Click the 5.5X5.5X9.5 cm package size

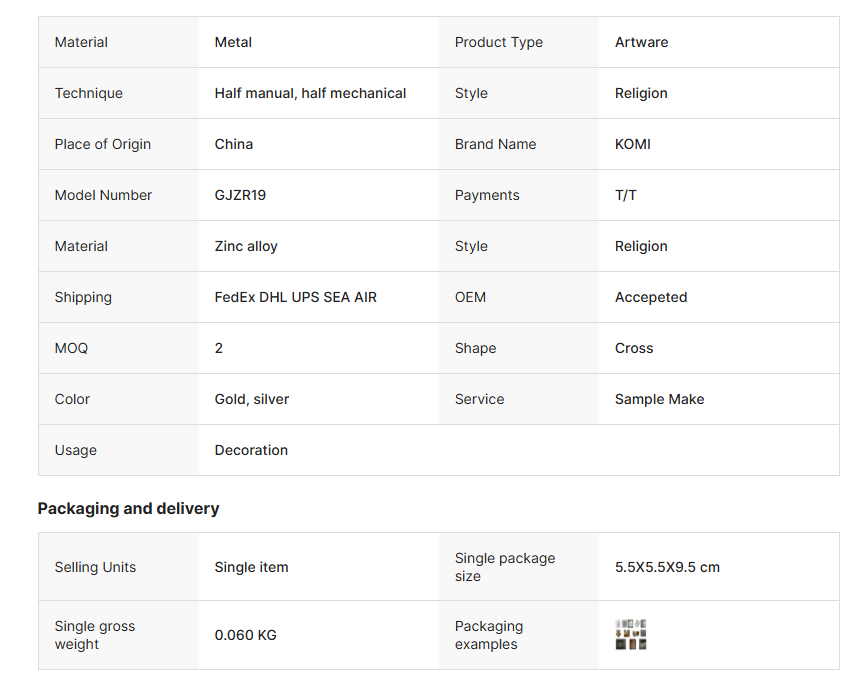pyautogui.click(x=667, y=567)
